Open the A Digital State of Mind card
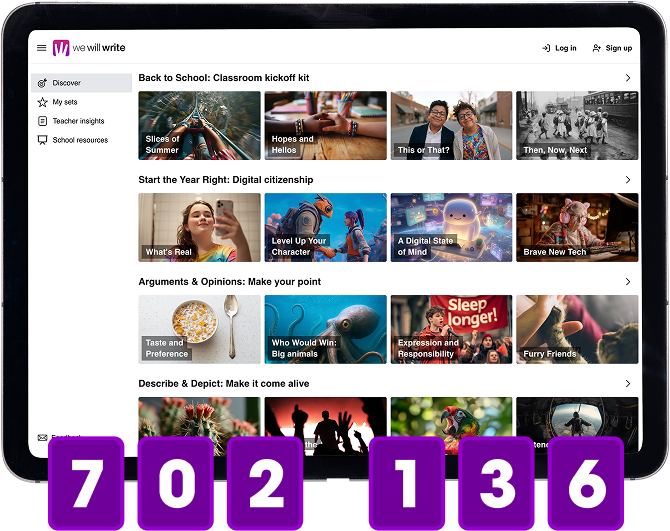 (451, 227)
